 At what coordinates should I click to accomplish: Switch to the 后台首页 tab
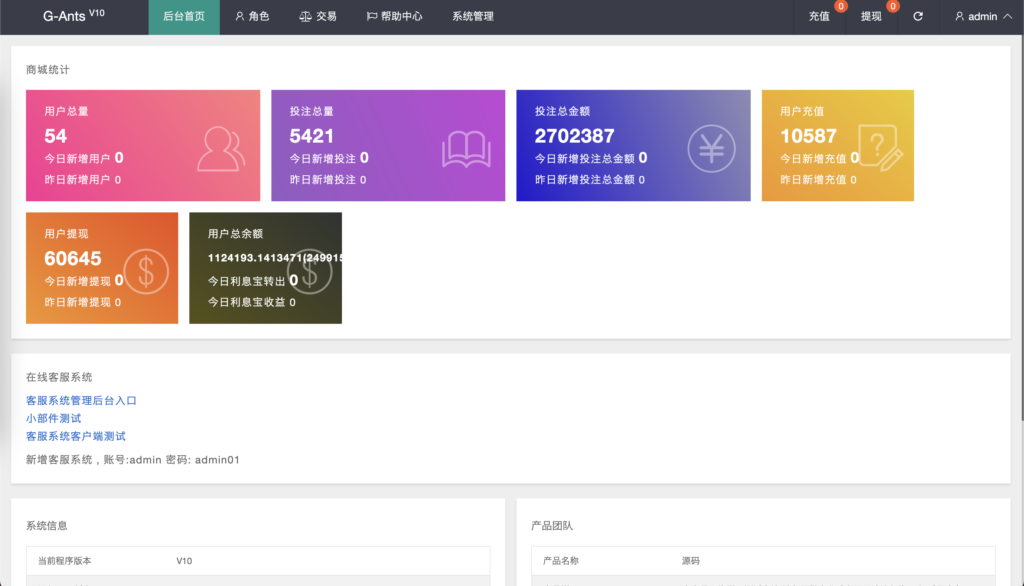click(x=184, y=17)
